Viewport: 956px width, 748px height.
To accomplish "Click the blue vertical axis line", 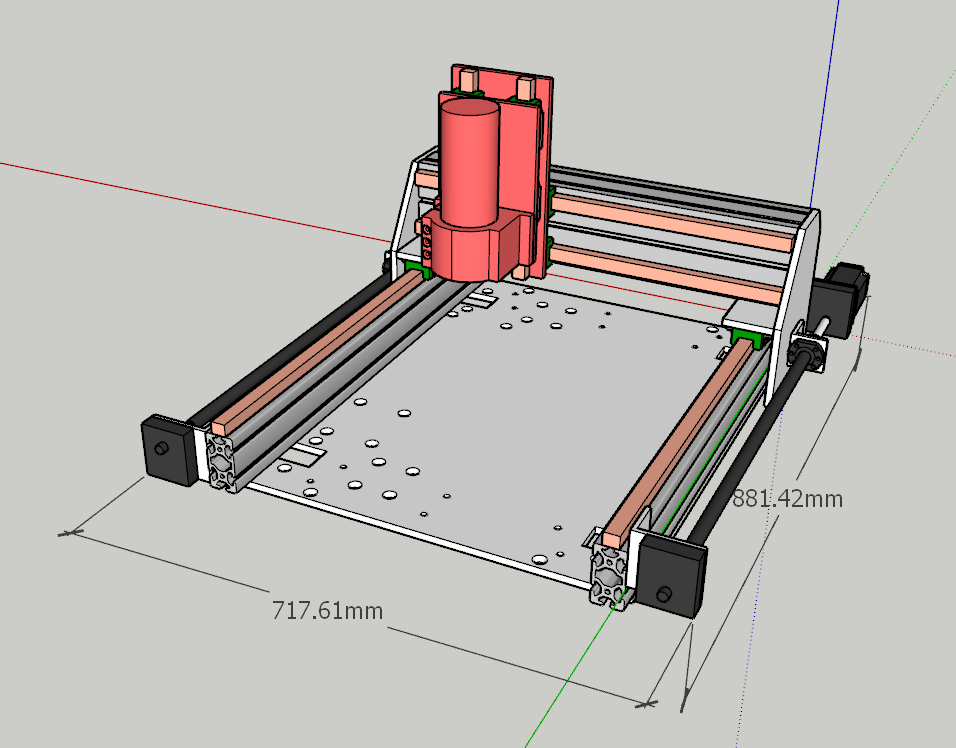I will tap(826, 100).
